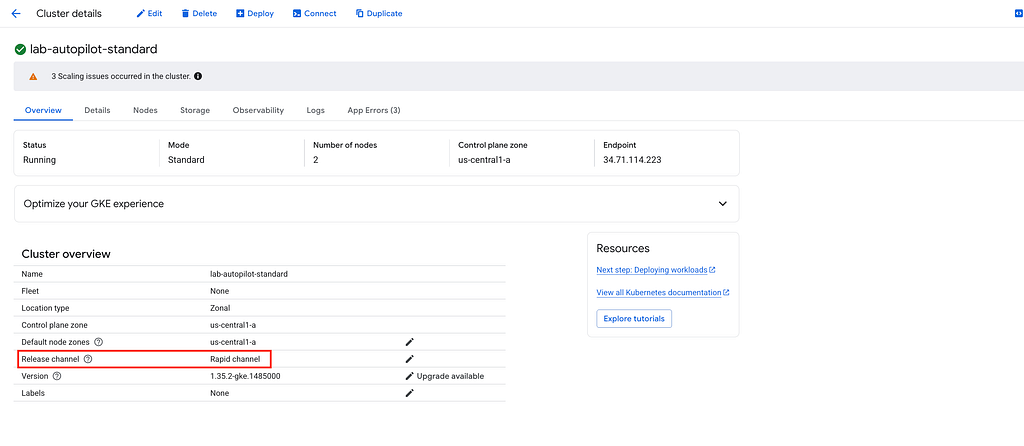Go back using the left arrow icon
Screen dimensions: 1024x446
[16, 13]
